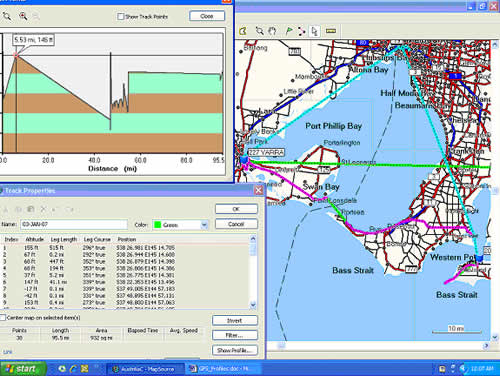Click the Index column header

11,239
